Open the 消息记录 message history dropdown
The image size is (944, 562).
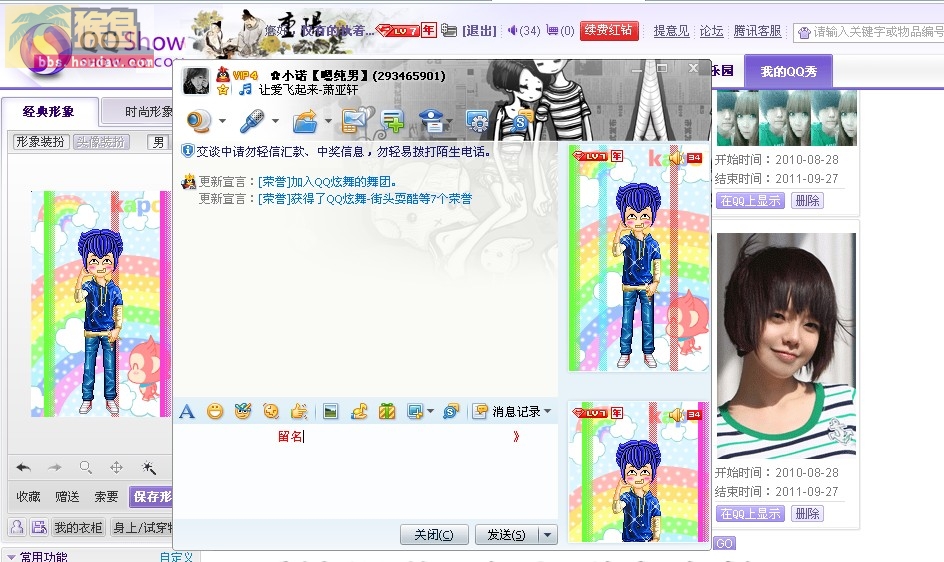point(512,411)
